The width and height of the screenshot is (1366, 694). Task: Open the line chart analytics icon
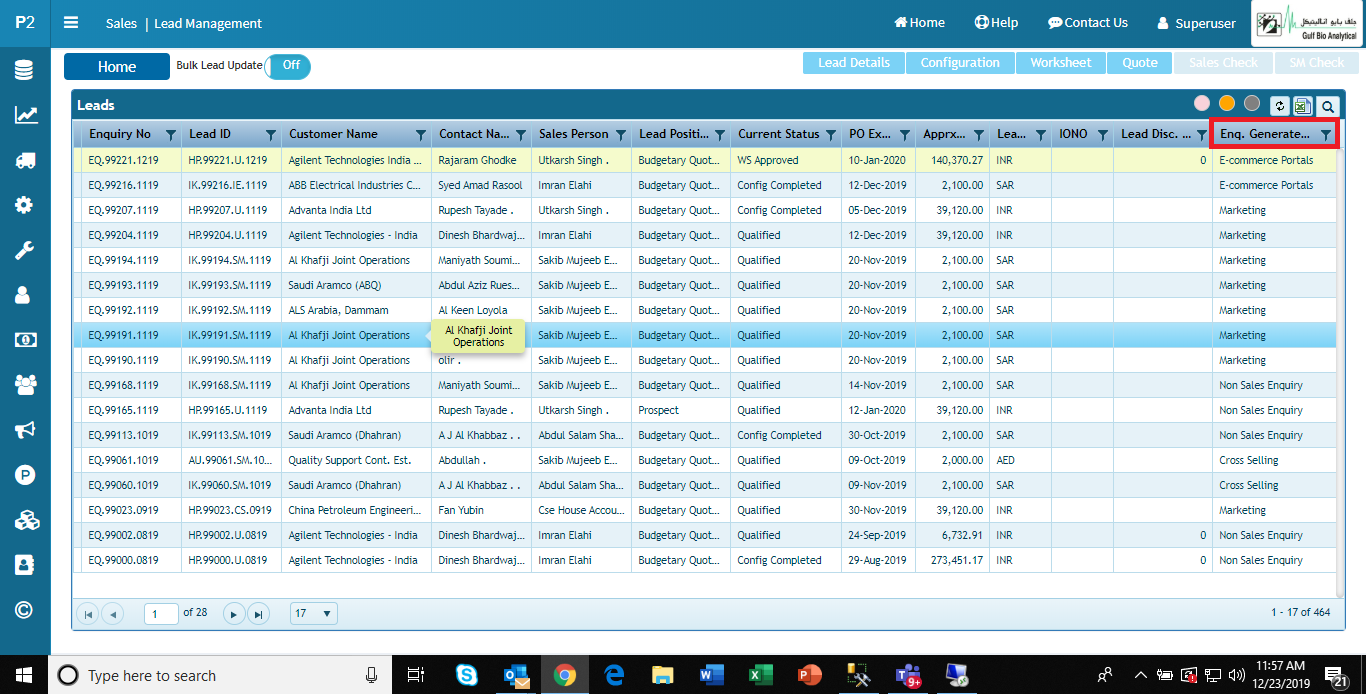pyautogui.click(x=25, y=115)
